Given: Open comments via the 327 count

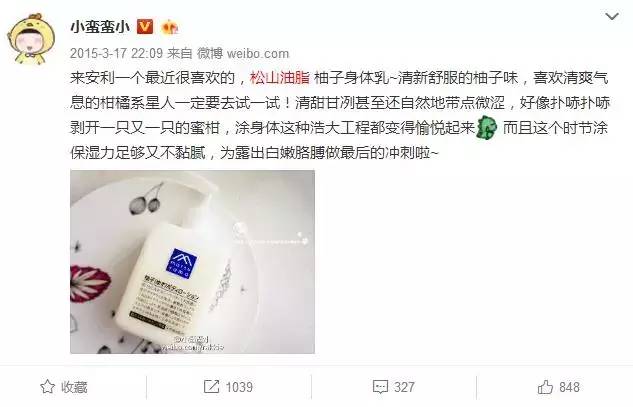Looking at the screenshot, I should (404, 387).
